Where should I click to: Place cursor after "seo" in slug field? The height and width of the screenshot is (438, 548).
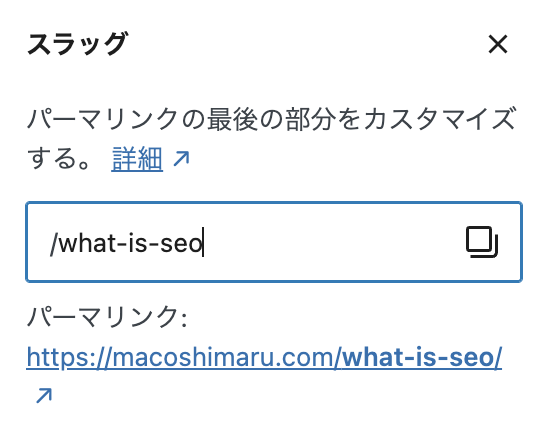point(203,243)
